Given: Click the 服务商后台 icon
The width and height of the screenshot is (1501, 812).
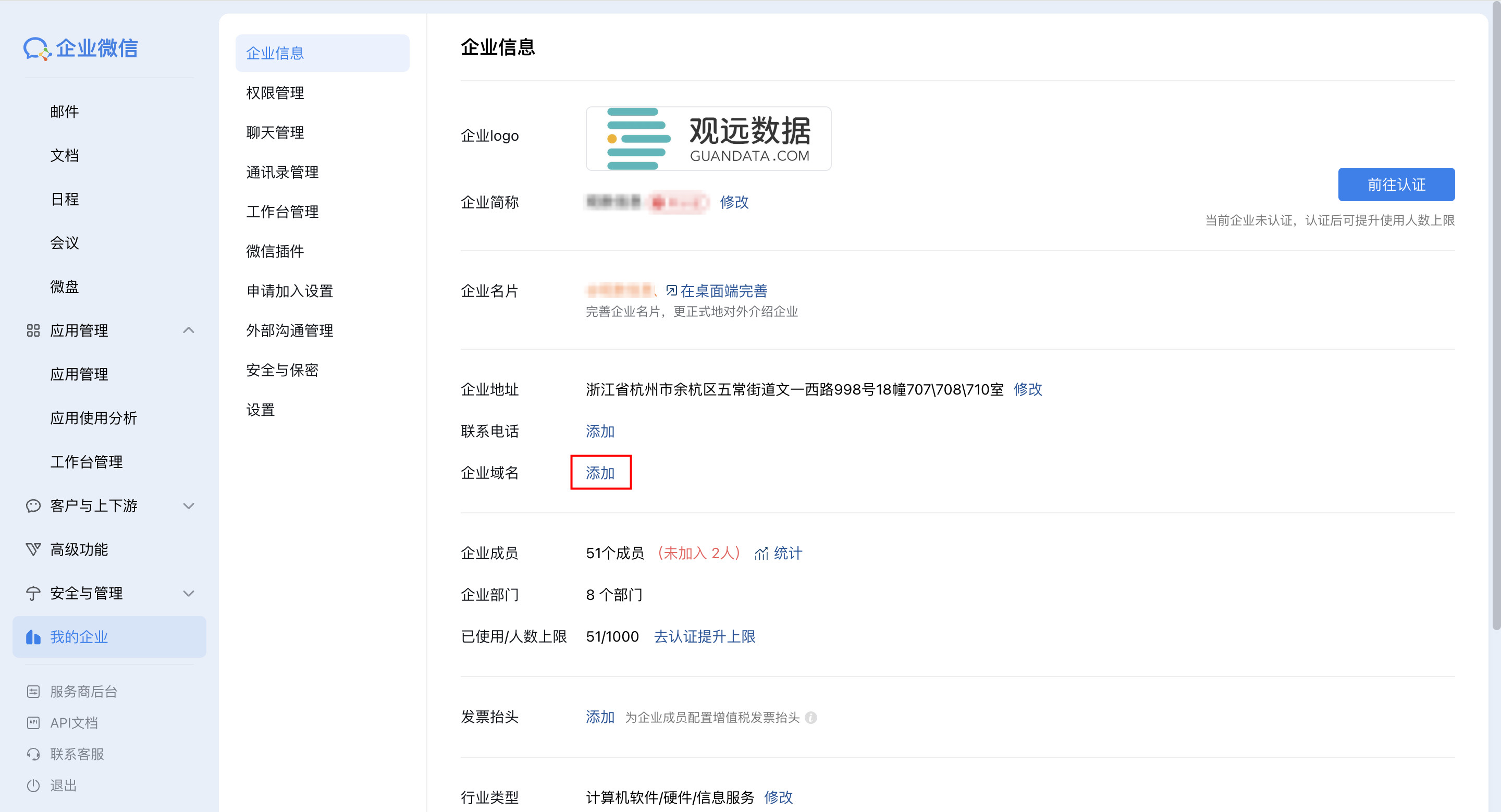Looking at the screenshot, I should click(x=33, y=692).
